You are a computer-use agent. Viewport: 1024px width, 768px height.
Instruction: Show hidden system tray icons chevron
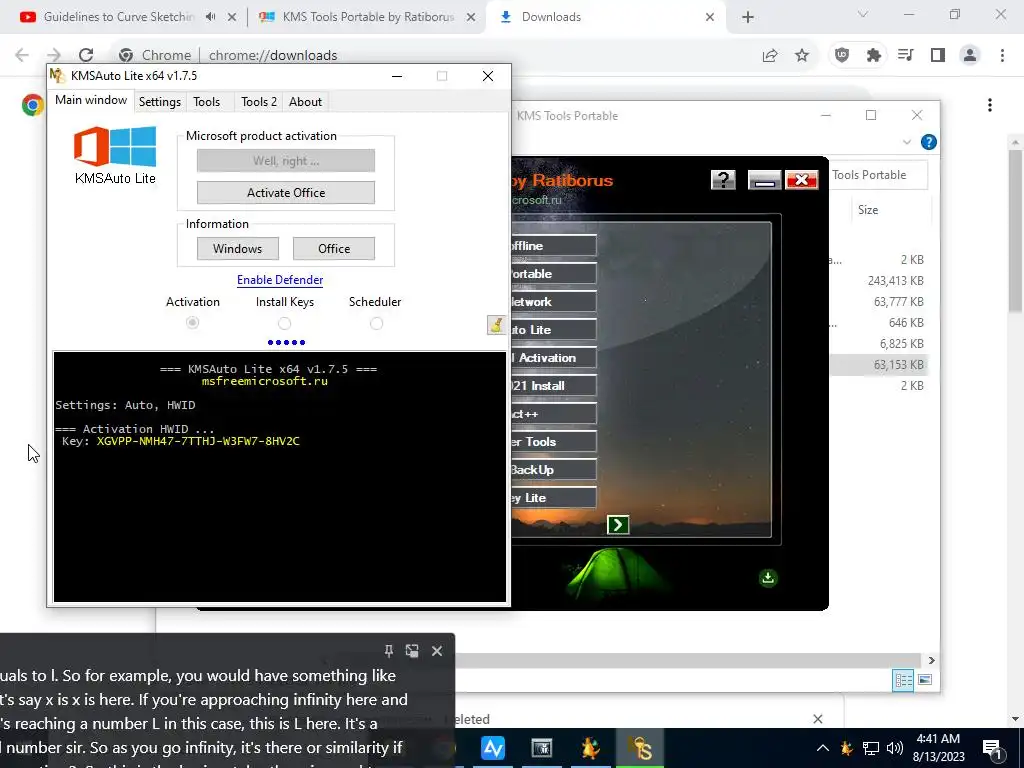823,748
